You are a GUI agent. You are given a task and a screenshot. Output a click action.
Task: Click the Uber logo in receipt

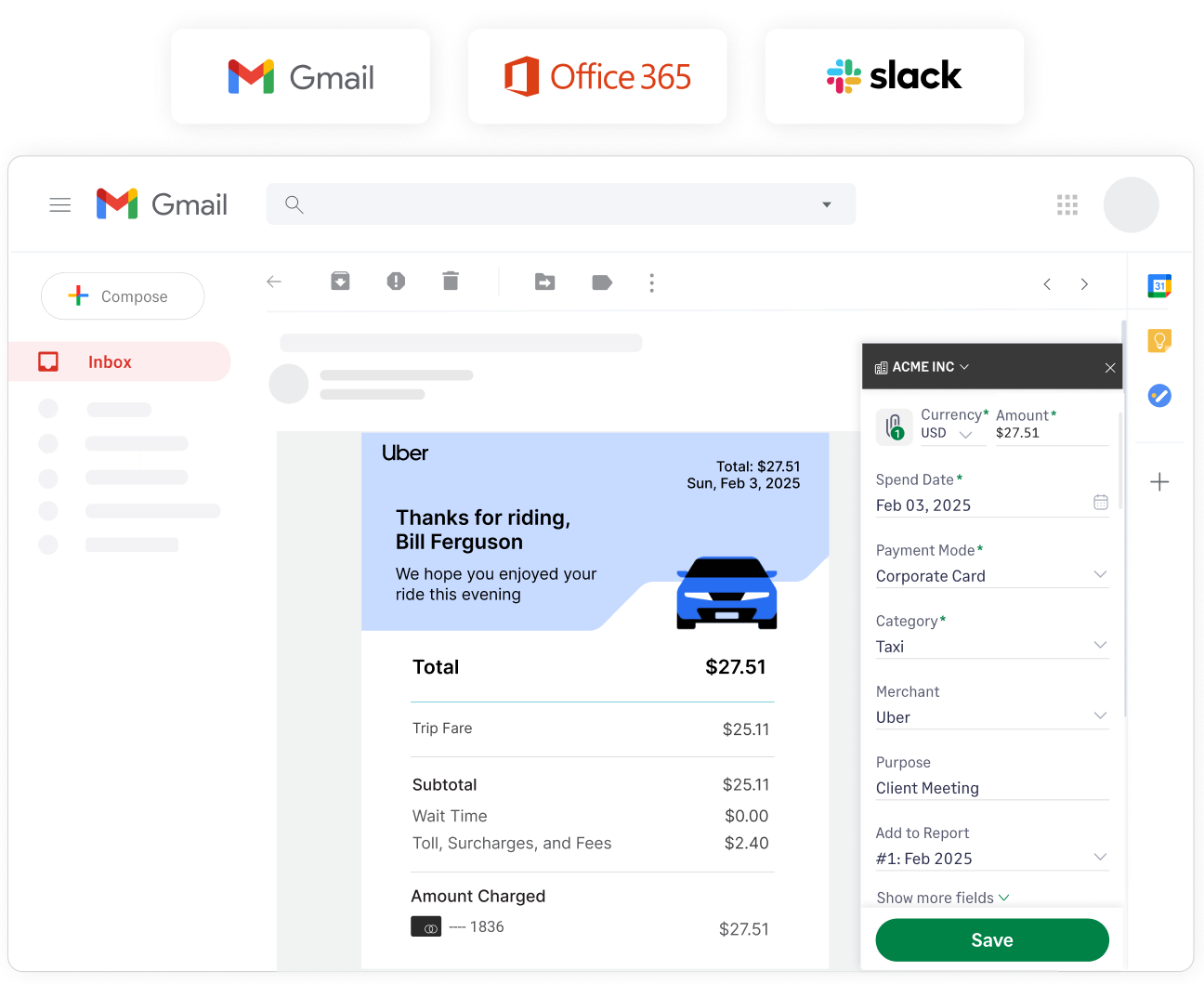click(x=405, y=453)
